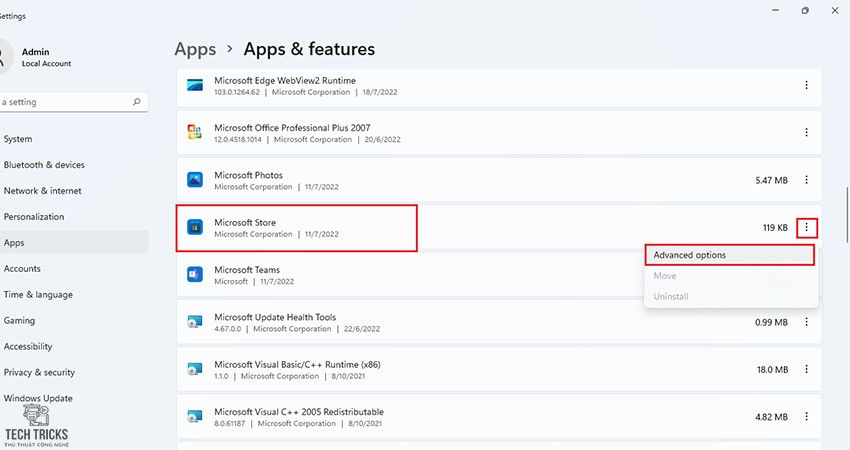Click the Microsoft Teams app icon
This screenshot has width=850, height=450.
tap(195, 274)
